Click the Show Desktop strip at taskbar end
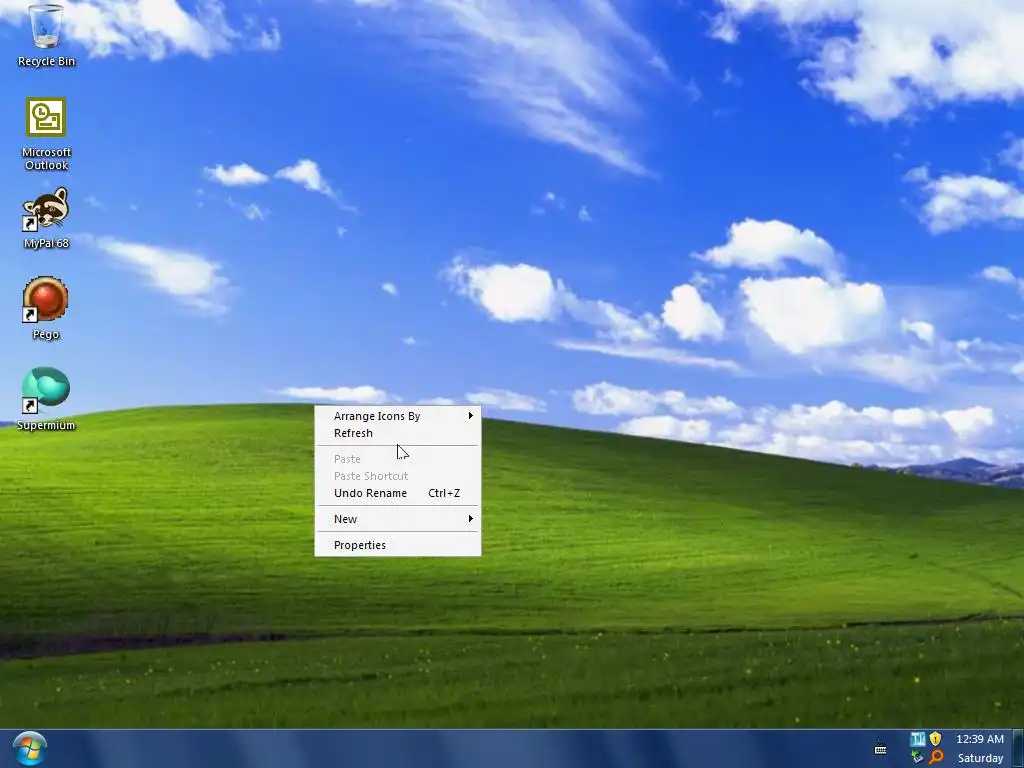 [1019, 749]
